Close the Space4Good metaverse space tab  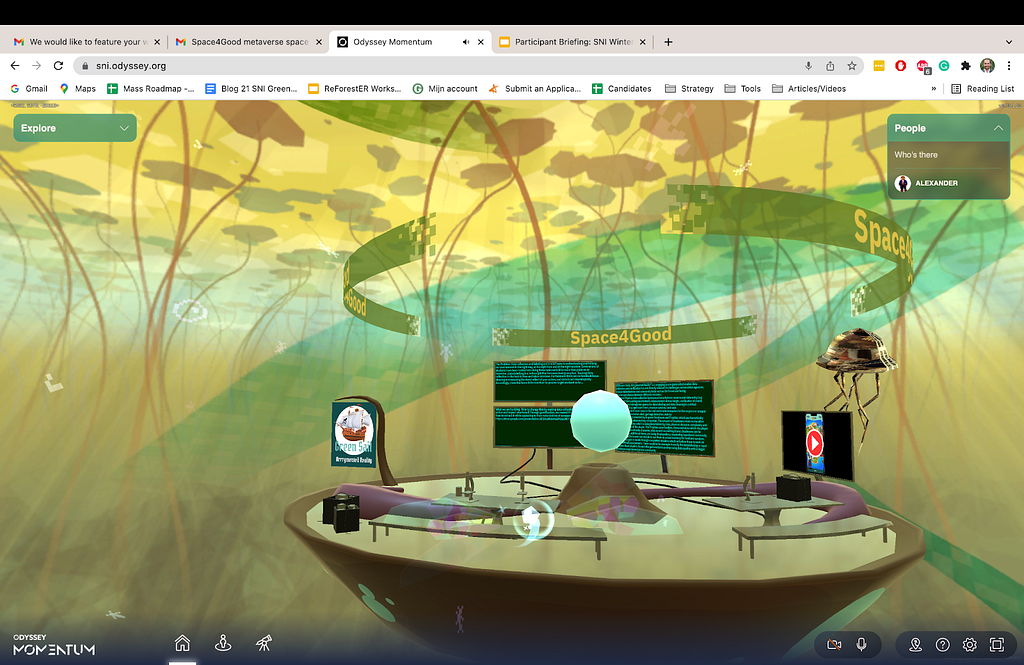pos(319,42)
